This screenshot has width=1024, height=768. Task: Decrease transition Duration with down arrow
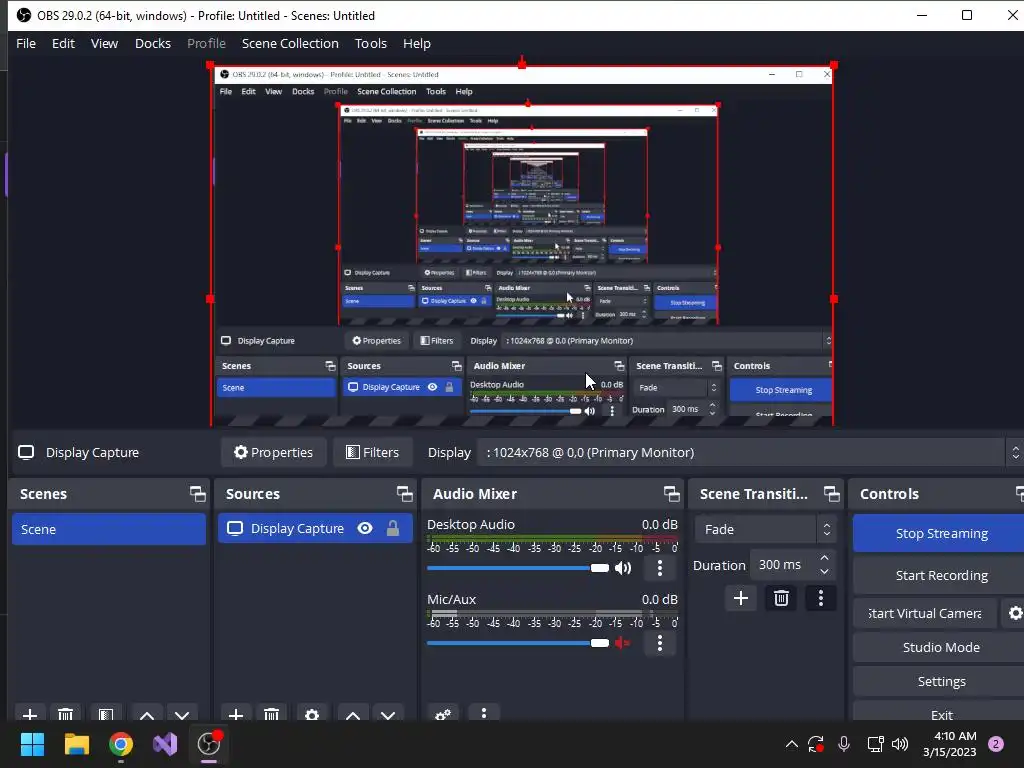tap(824, 572)
